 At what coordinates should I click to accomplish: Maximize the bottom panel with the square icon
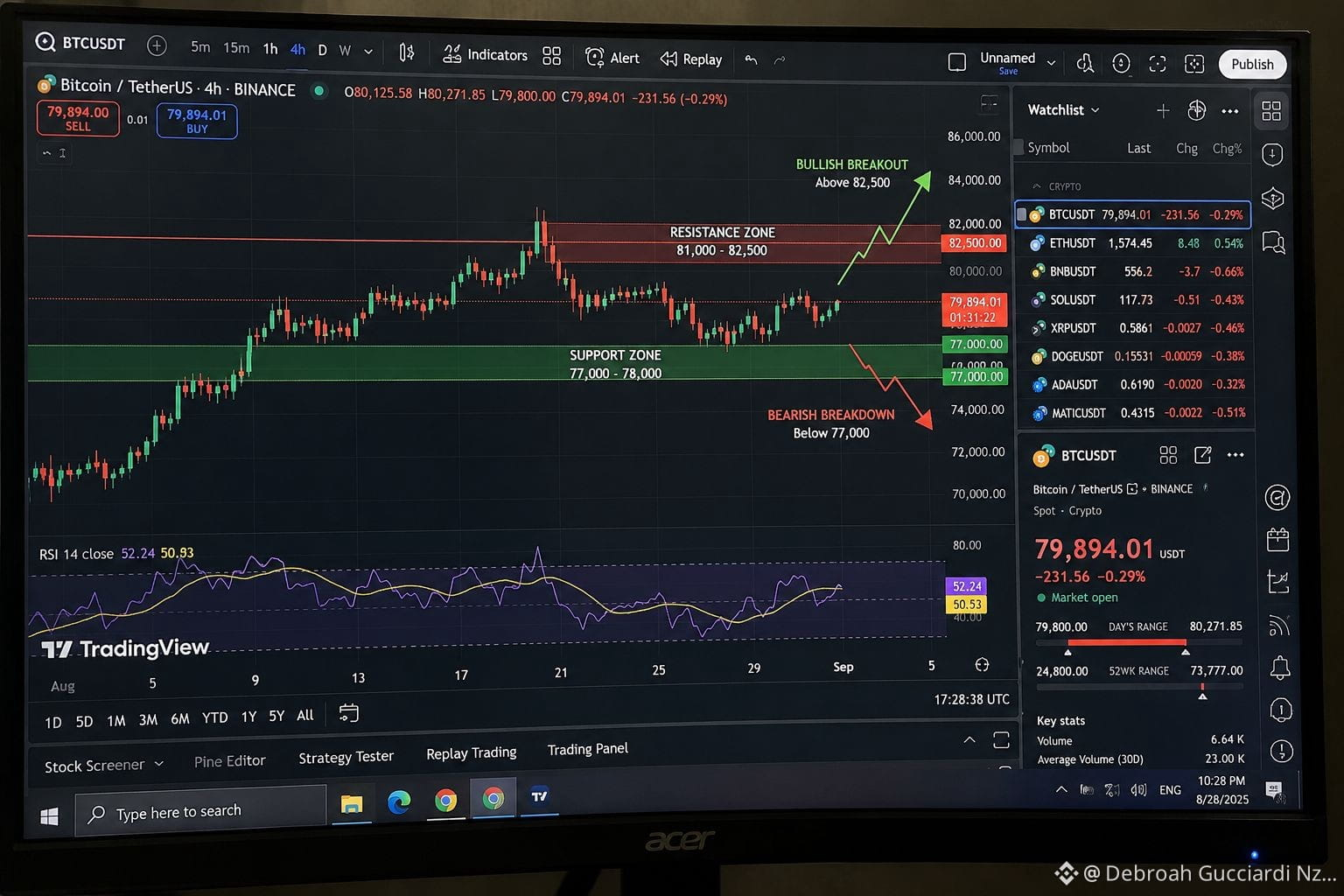point(1001,740)
